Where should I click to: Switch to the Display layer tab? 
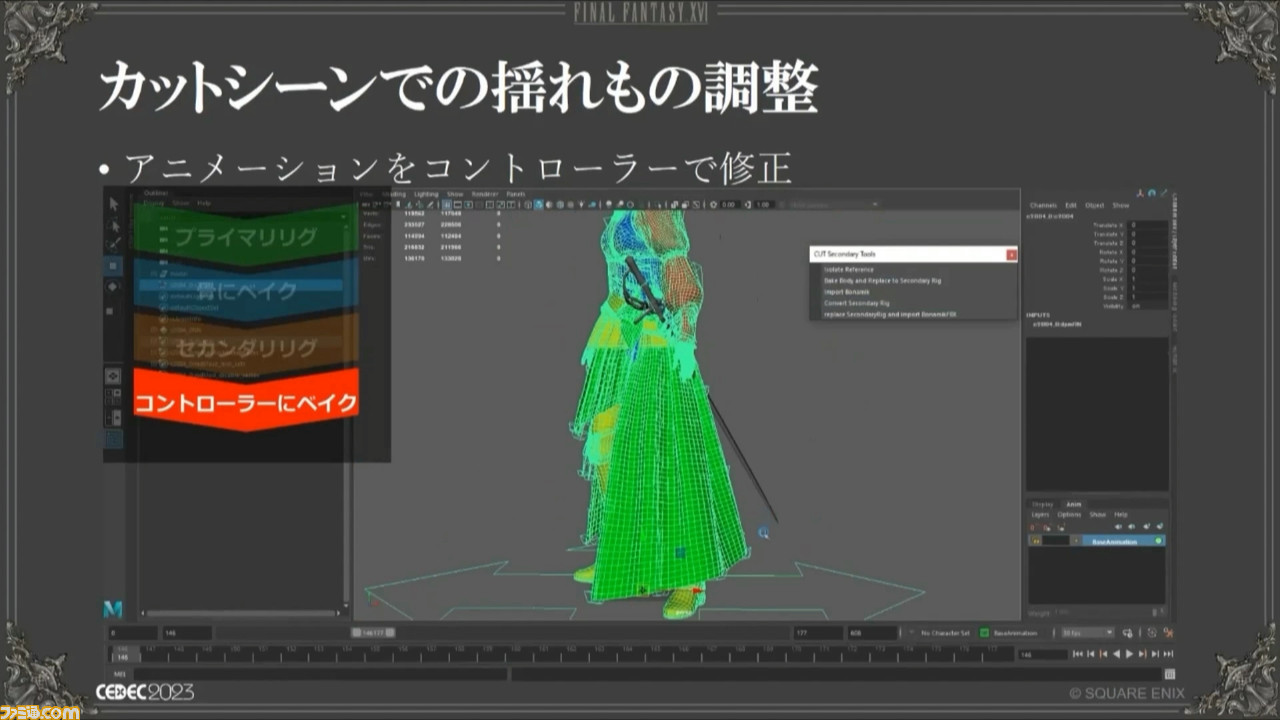pos(1042,505)
